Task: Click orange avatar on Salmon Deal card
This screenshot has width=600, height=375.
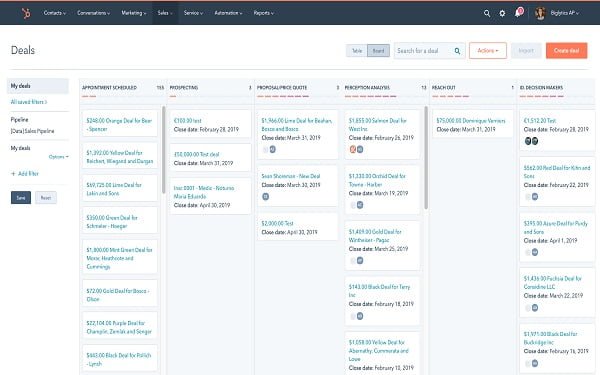Action: [x=353, y=150]
